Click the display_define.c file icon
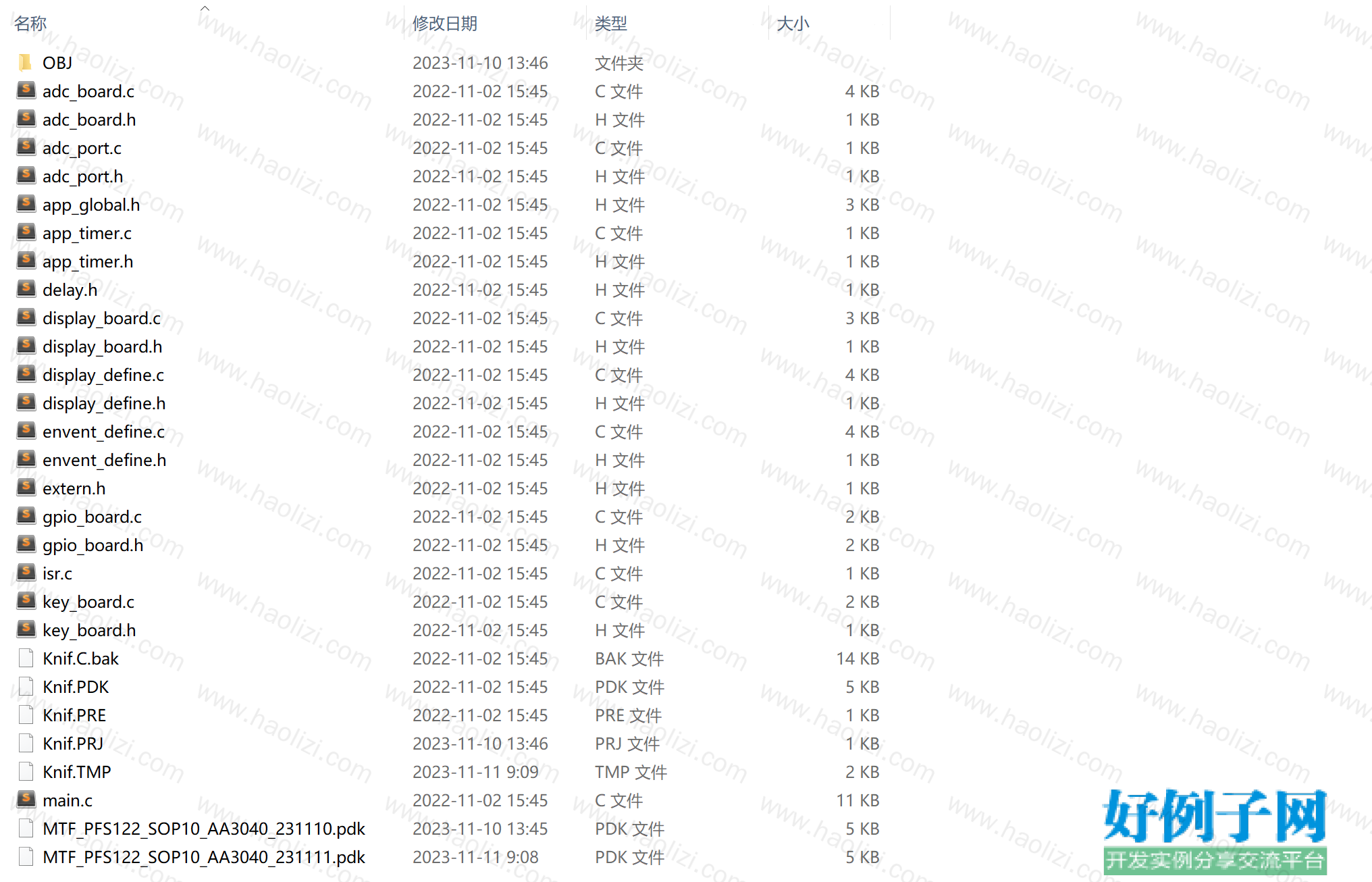 pyautogui.click(x=26, y=373)
